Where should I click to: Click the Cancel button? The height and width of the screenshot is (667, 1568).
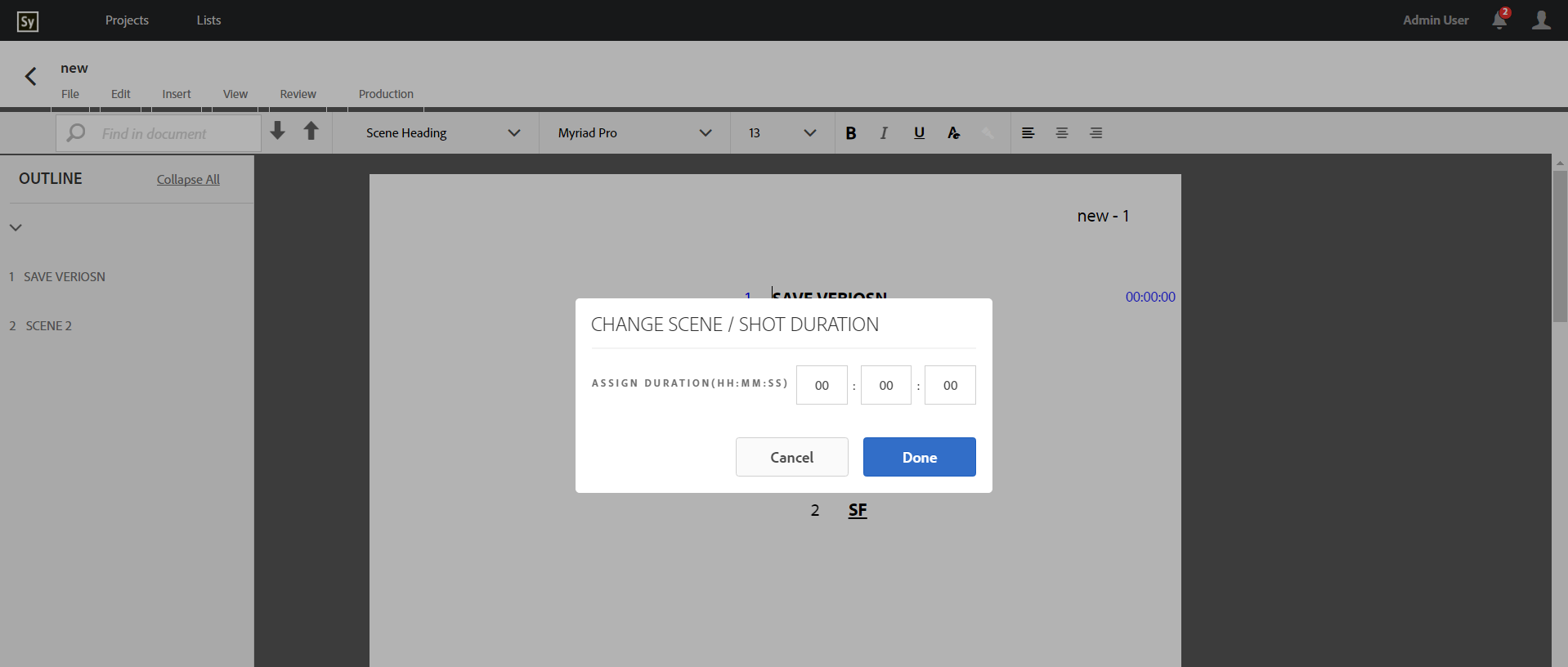tap(792, 457)
